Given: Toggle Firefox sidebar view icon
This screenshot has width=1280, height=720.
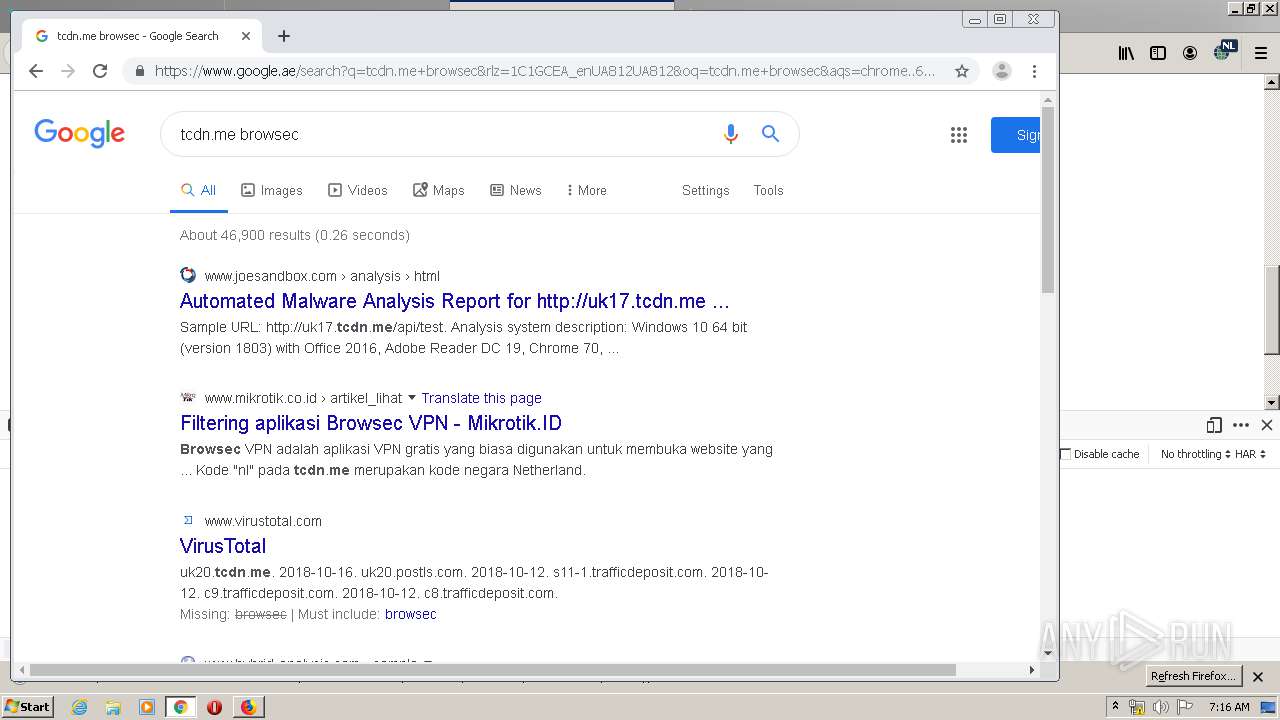Looking at the screenshot, I should (1158, 53).
